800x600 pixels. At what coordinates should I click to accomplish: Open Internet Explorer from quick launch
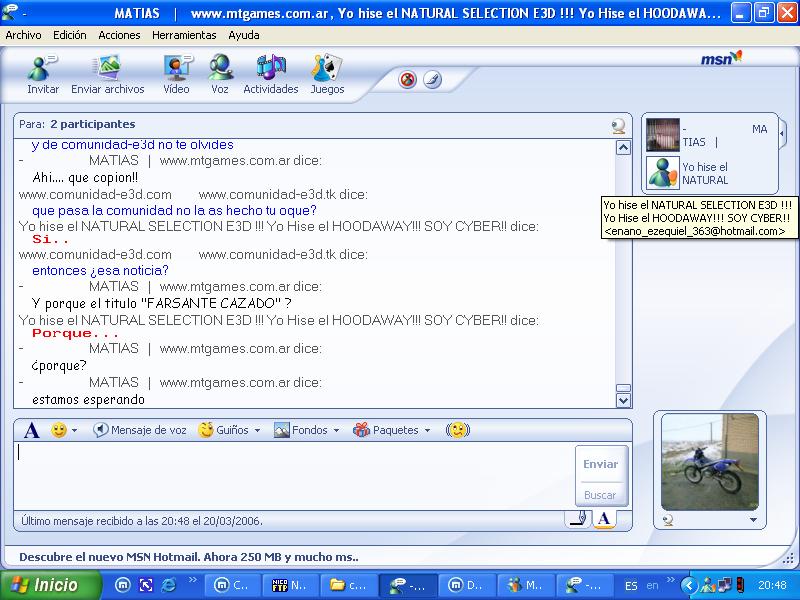pos(169,585)
